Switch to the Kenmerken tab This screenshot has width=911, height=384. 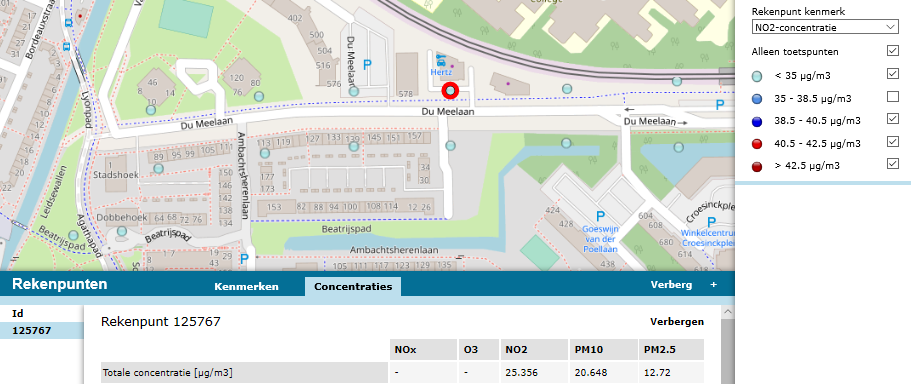(x=246, y=286)
